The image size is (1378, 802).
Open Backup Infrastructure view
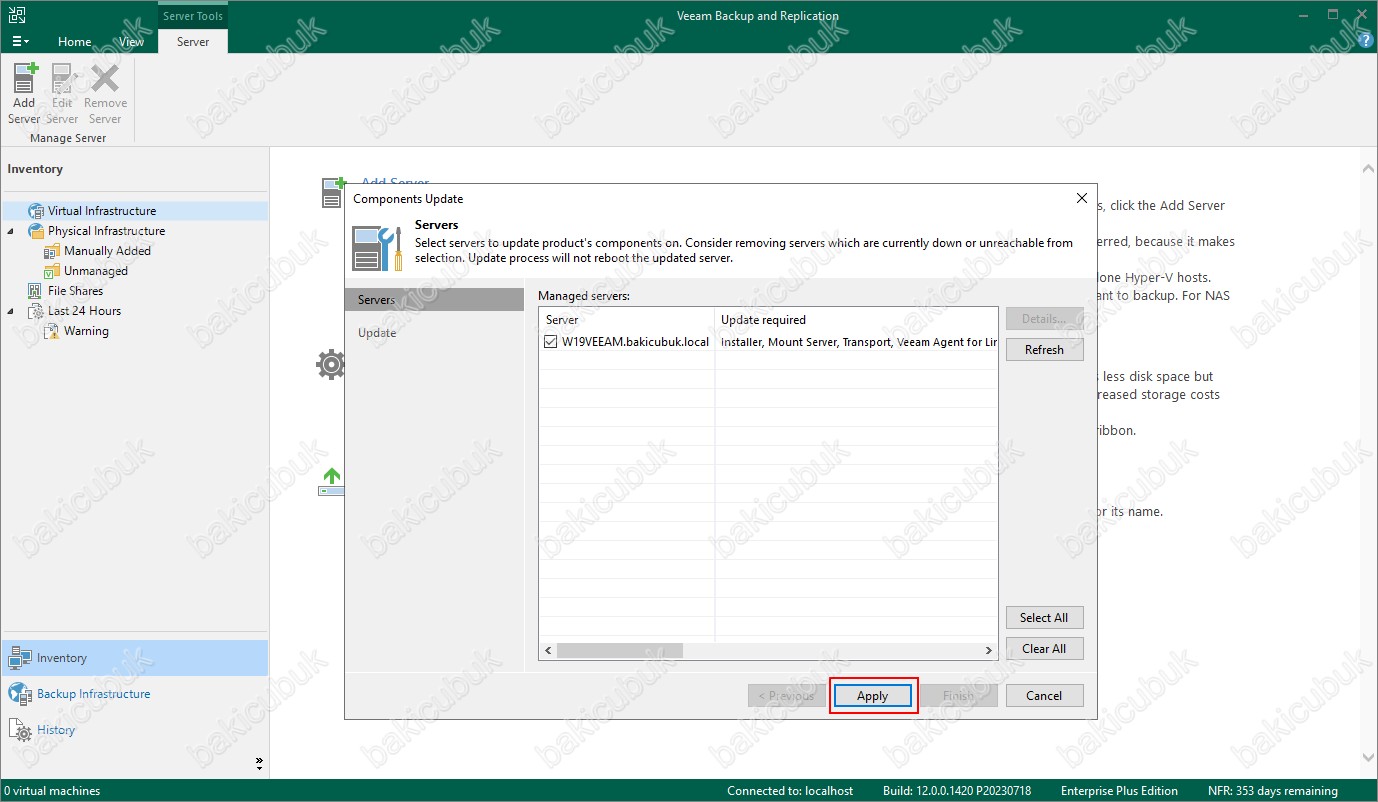(135, 694)
